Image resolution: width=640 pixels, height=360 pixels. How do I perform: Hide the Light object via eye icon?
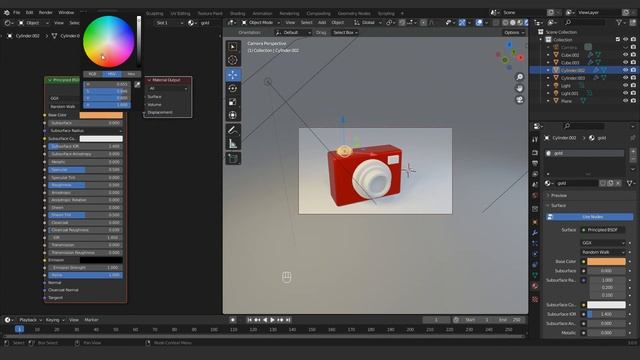tap(625, 85)
